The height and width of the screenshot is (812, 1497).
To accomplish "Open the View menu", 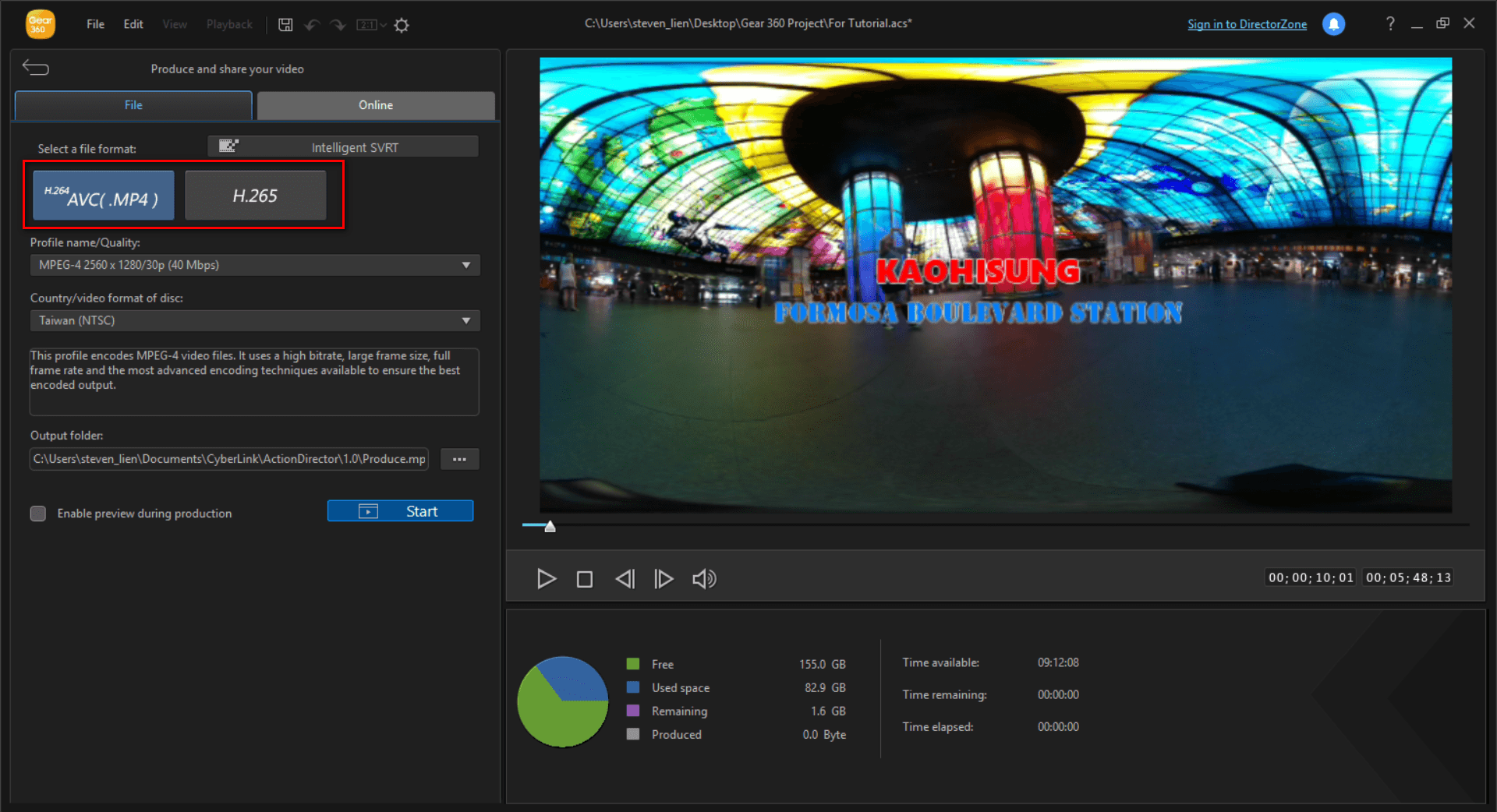I will click(175, 24).
